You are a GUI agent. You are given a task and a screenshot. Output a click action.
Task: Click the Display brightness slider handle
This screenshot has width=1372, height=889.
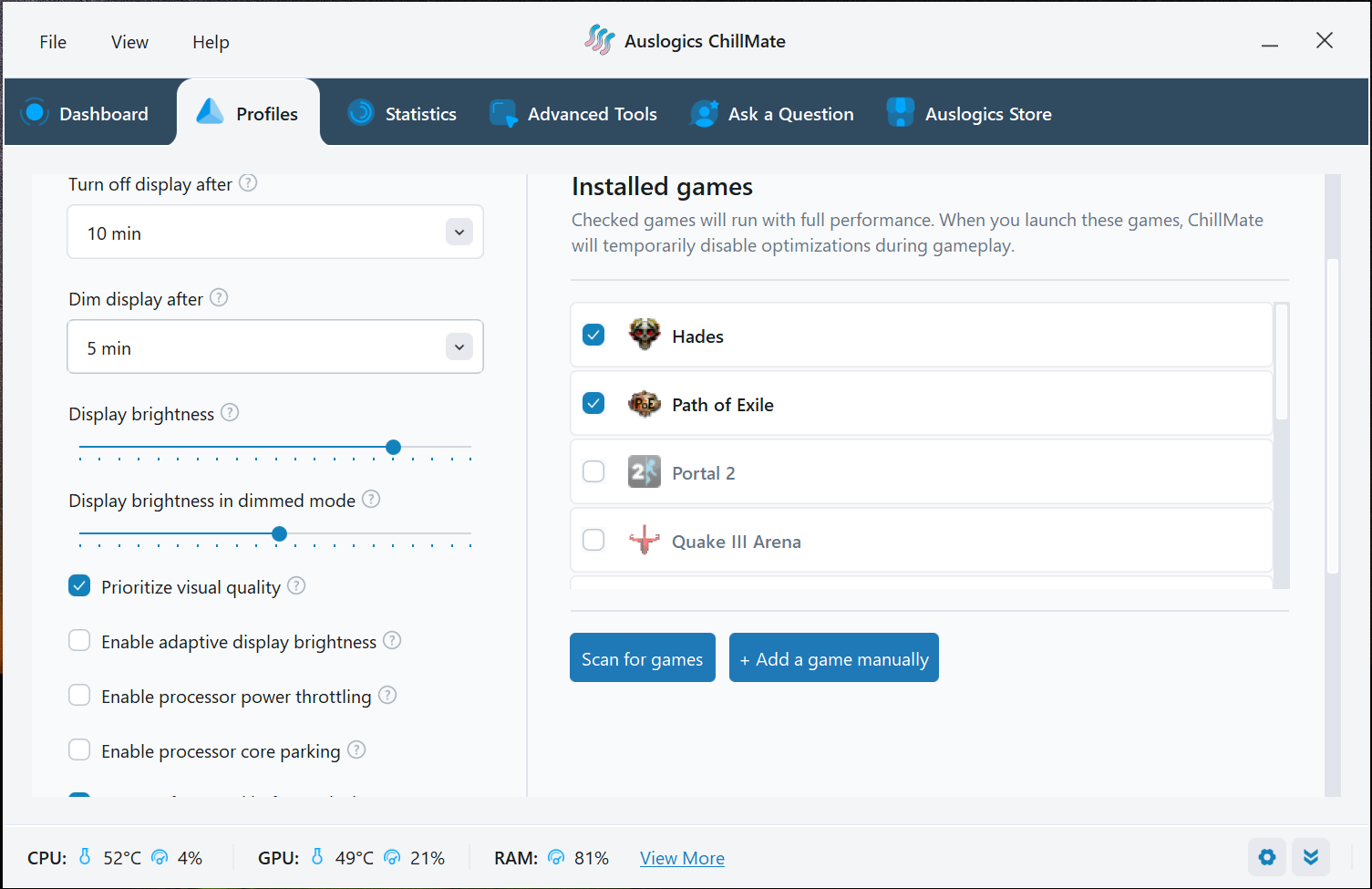click(x=393, y=447)
